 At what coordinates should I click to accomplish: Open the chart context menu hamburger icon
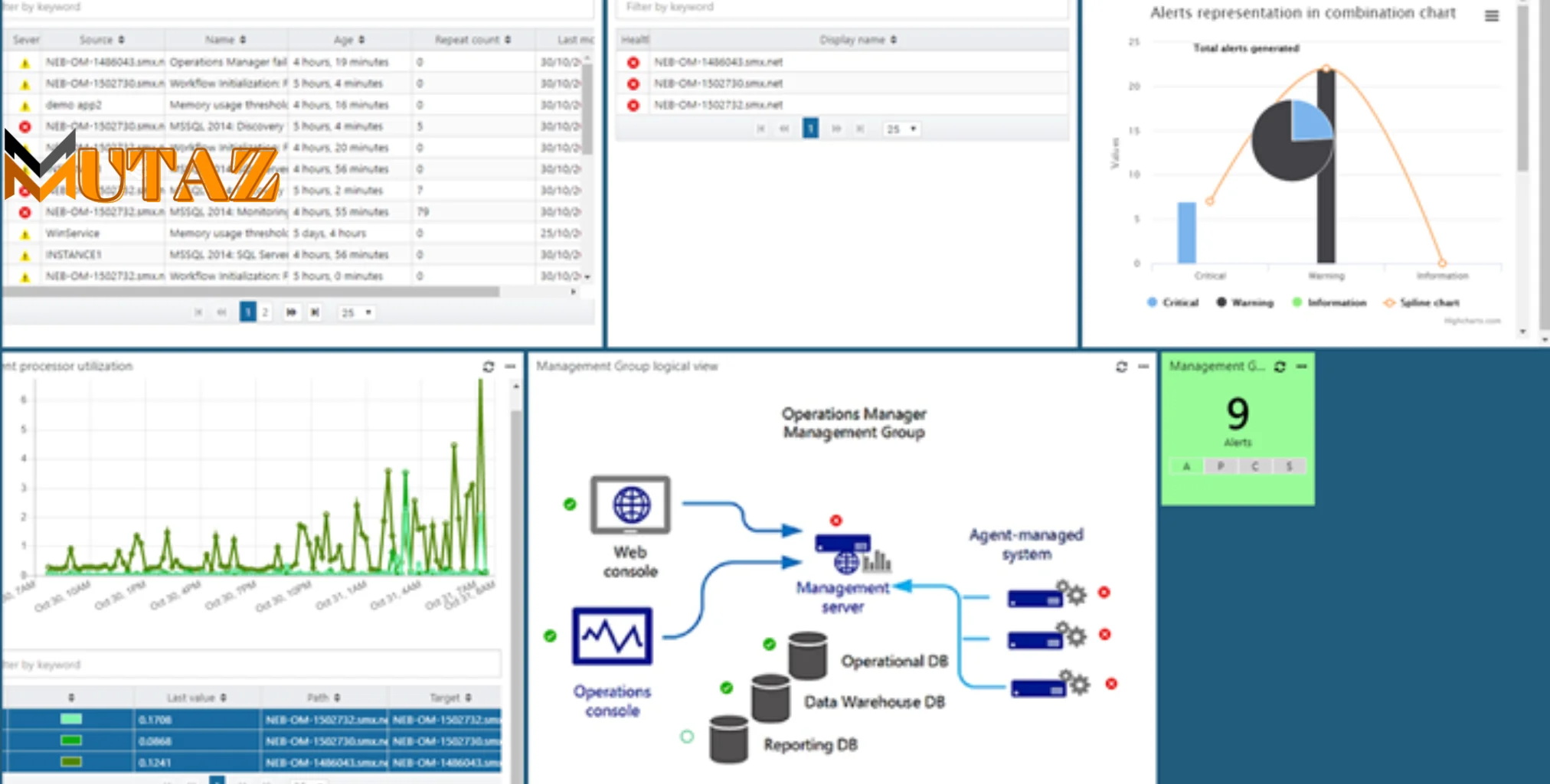coord(1491,15)
